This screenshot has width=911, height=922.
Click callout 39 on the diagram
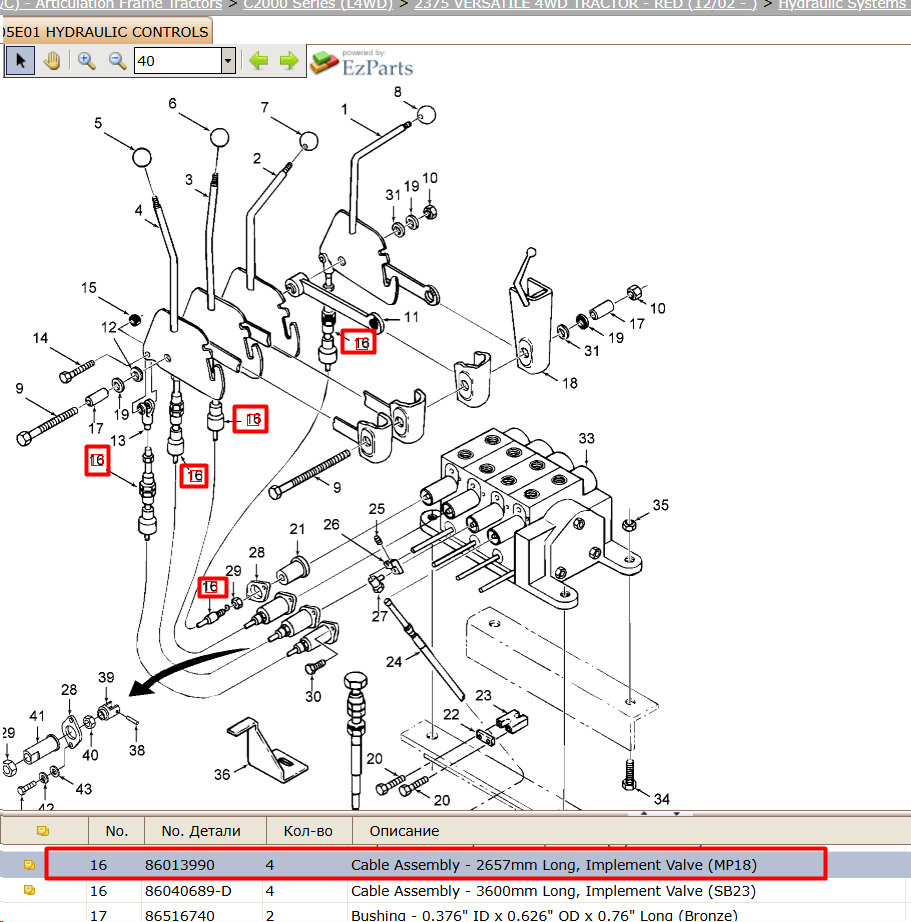pyautogui.click(x=106, y=677)
